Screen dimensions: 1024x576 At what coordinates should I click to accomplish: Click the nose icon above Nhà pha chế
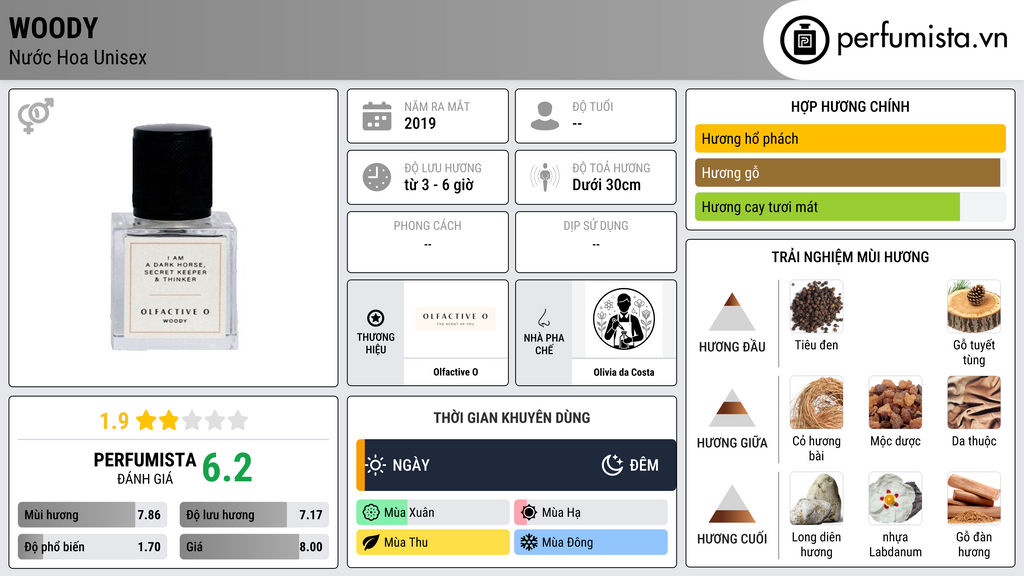[x=543, y=318]
